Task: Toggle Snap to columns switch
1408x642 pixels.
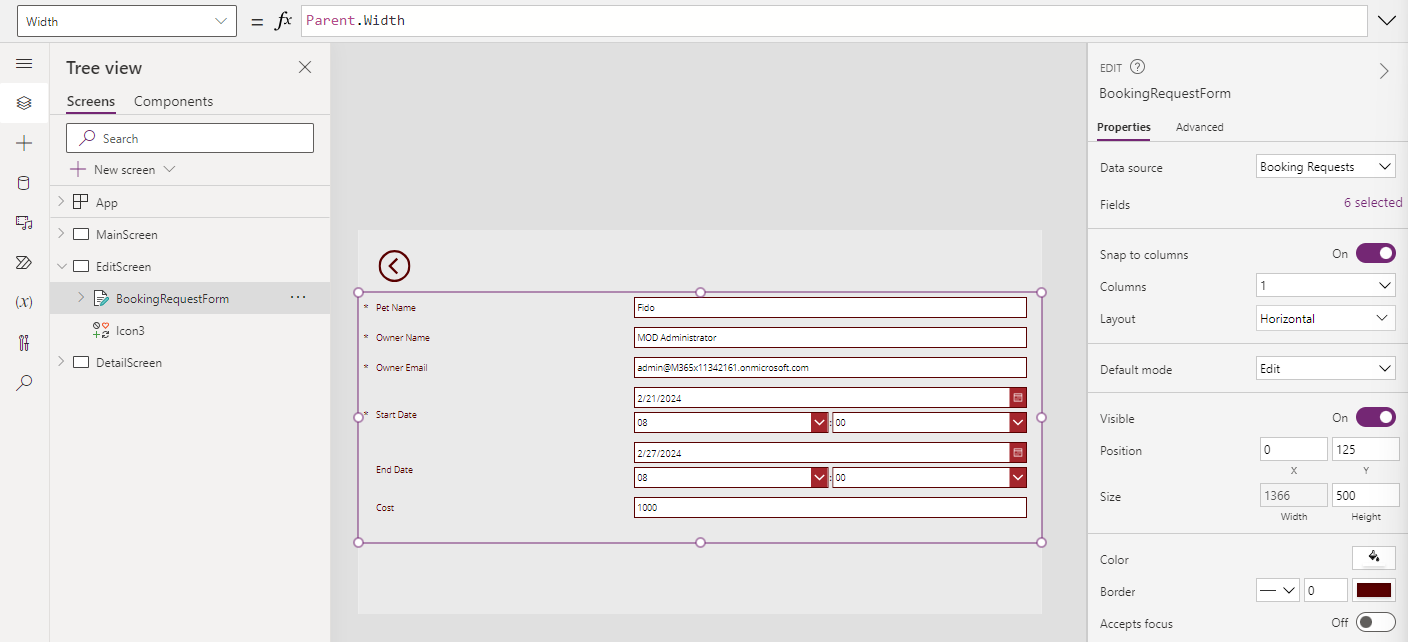Action: 1375,254
